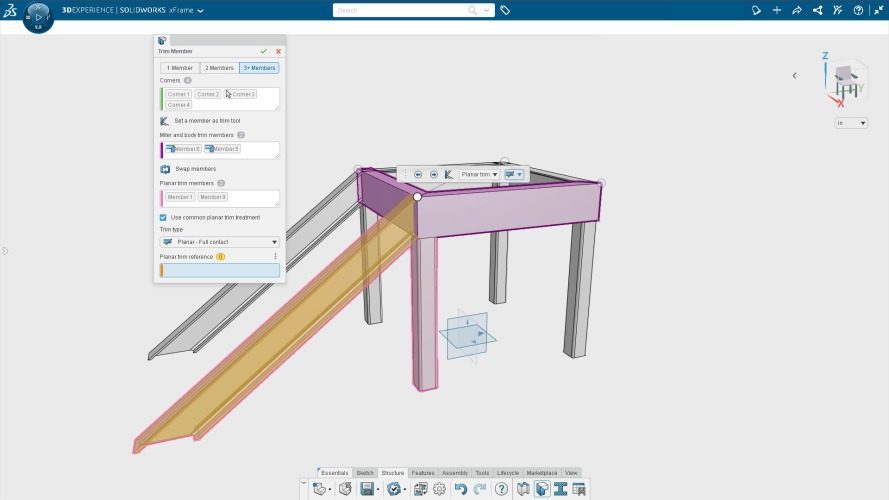Switch to the Structure tab
Viewport: 889px width, 500px height.
point(393,473)
